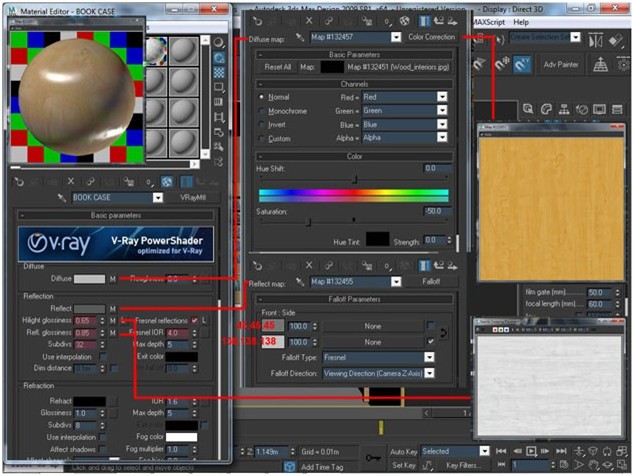Open the Green channel dropdown
Viewport: 634px width, 476px height.
pyautogui.click(x=442, y=110)
